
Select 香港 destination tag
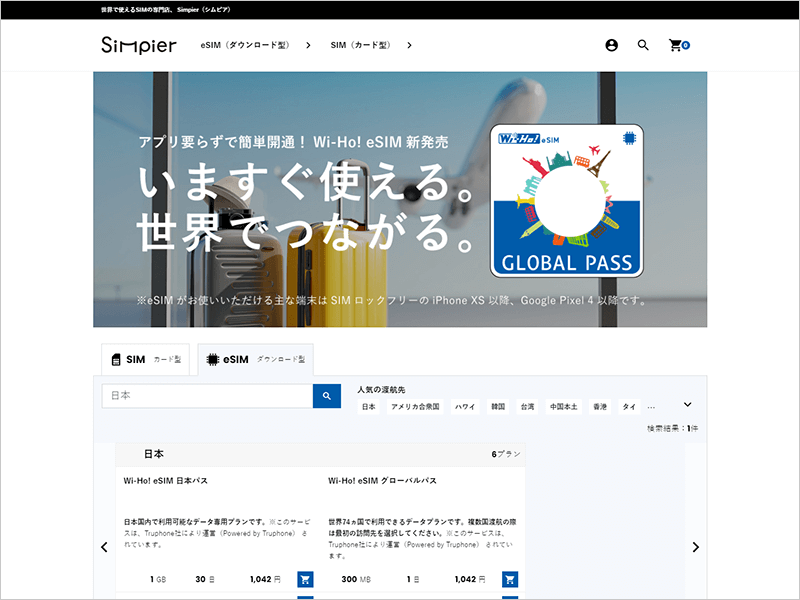(x=600, y=407)
